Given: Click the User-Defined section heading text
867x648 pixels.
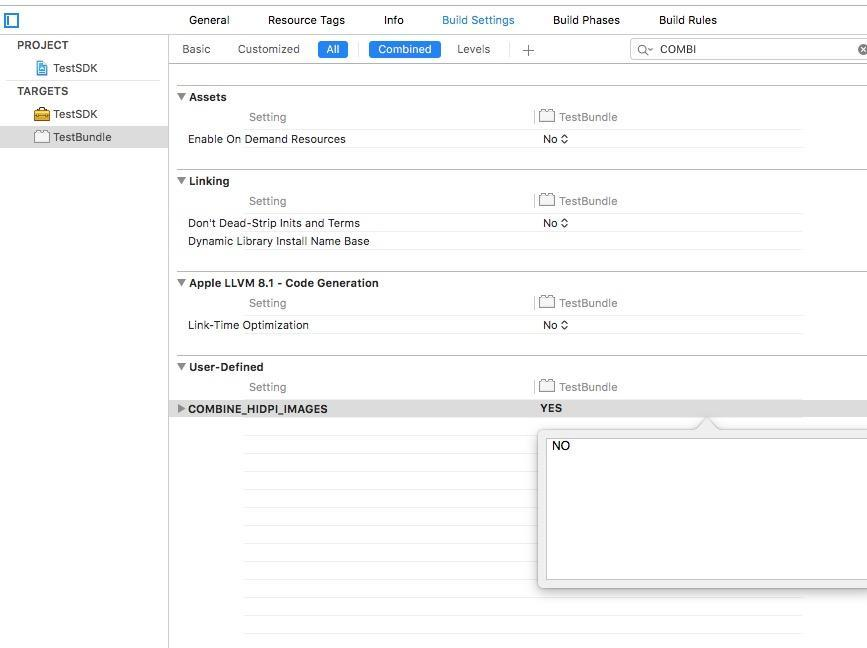Looking at the screenshot, I should click(x=226, y=367).
